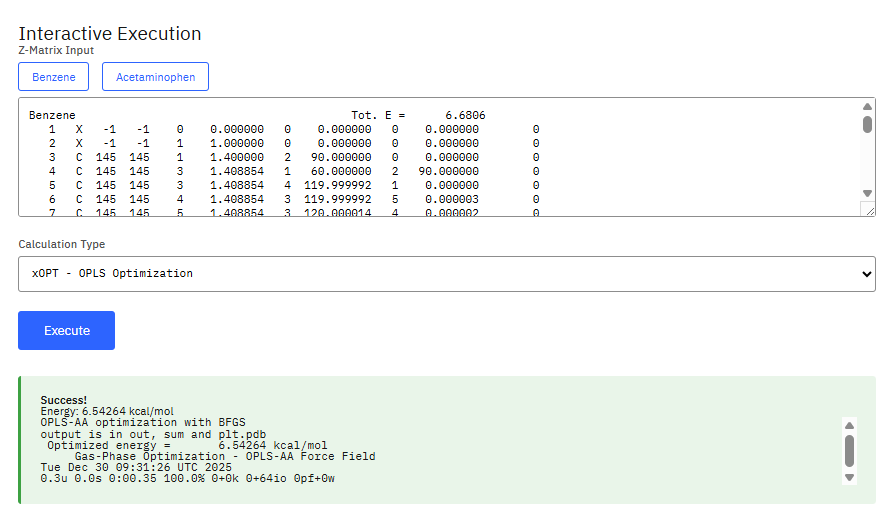Click the Z-matrix textarea scrollbar thumb
The width and height of the screenshot is (893, 518).
[x=867, y=124]
